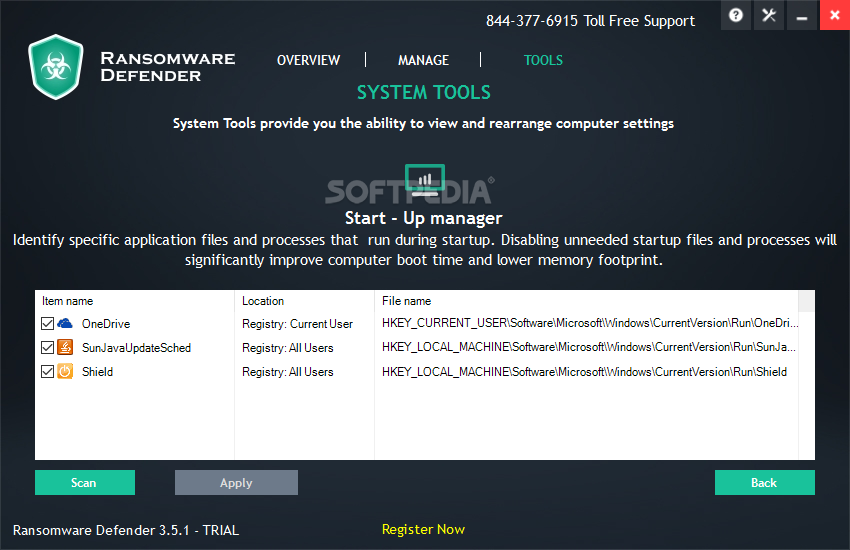Image resolution: width=850 pixels, height=550 pixels.
Task: Click the Start-Up manager monitor icon
Action: point(425,180)
